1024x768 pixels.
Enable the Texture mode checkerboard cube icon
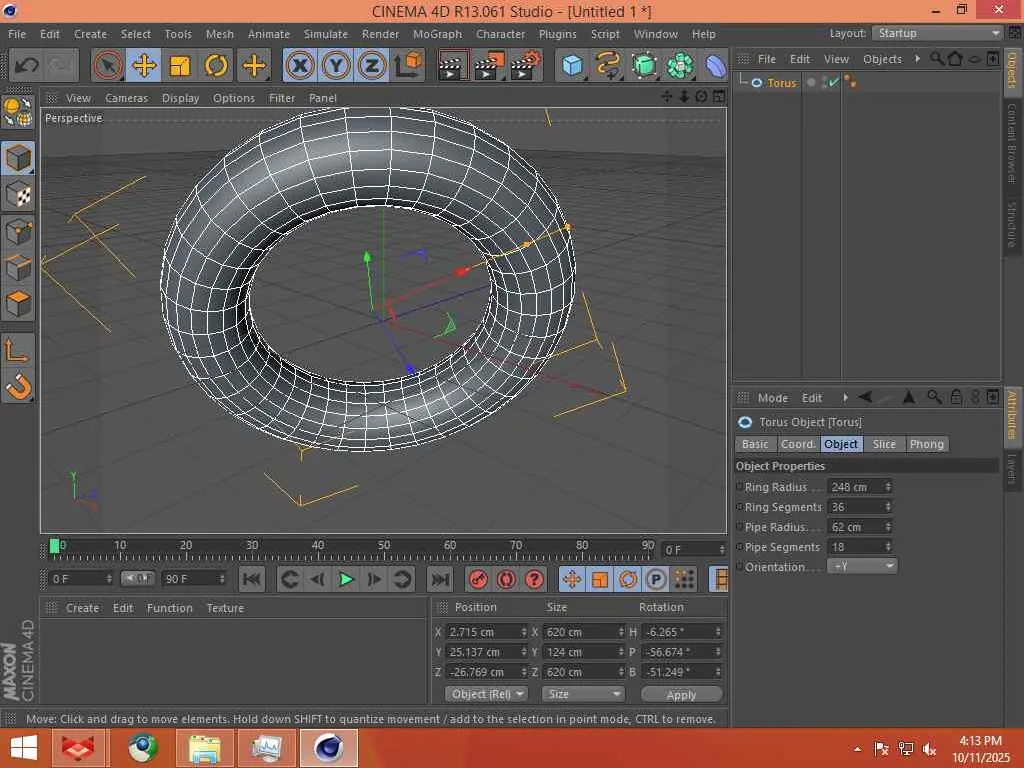tap(18, 195)
